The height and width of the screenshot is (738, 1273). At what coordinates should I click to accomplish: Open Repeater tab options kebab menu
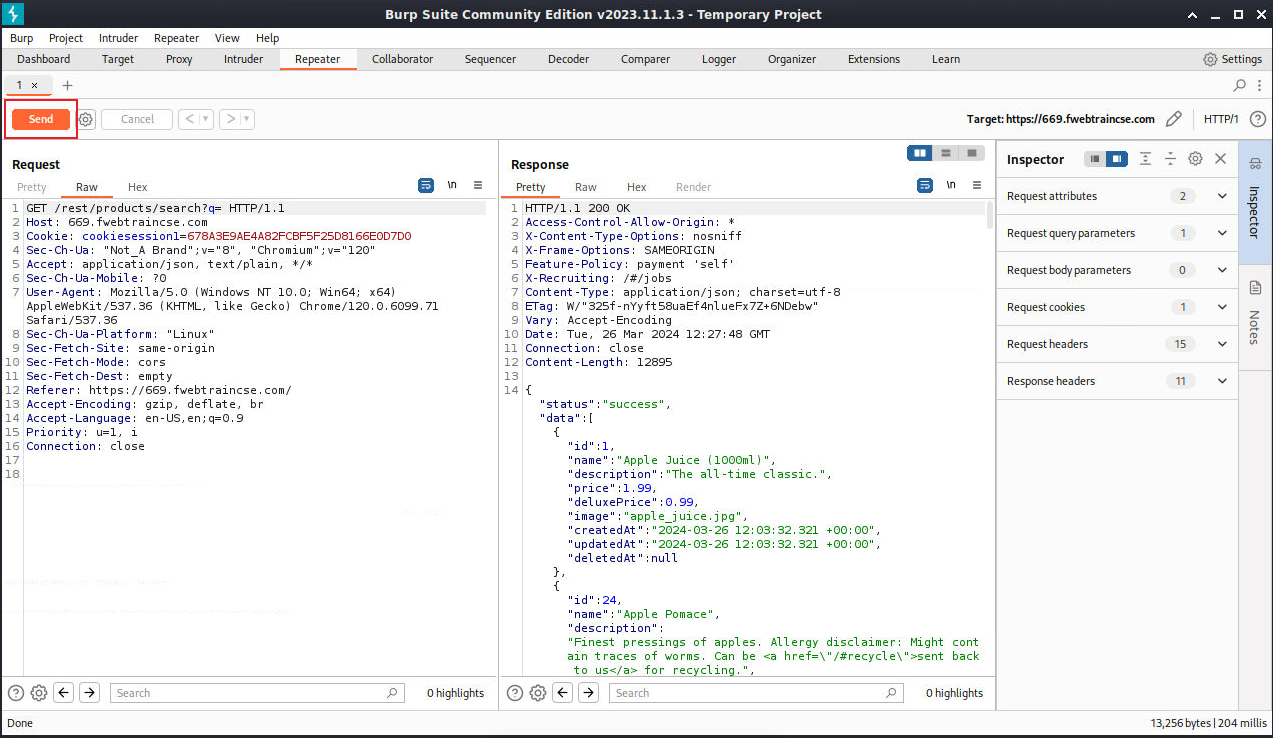pos(1259,85)
